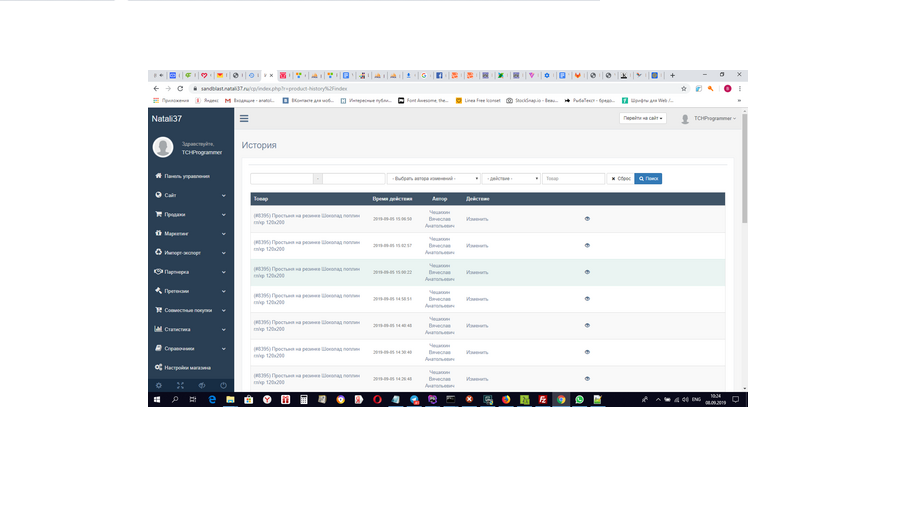Viewport: 915px width, 506px height.
Task: Expand the Совместные покупки sidebar section
Action: [191, 310]
